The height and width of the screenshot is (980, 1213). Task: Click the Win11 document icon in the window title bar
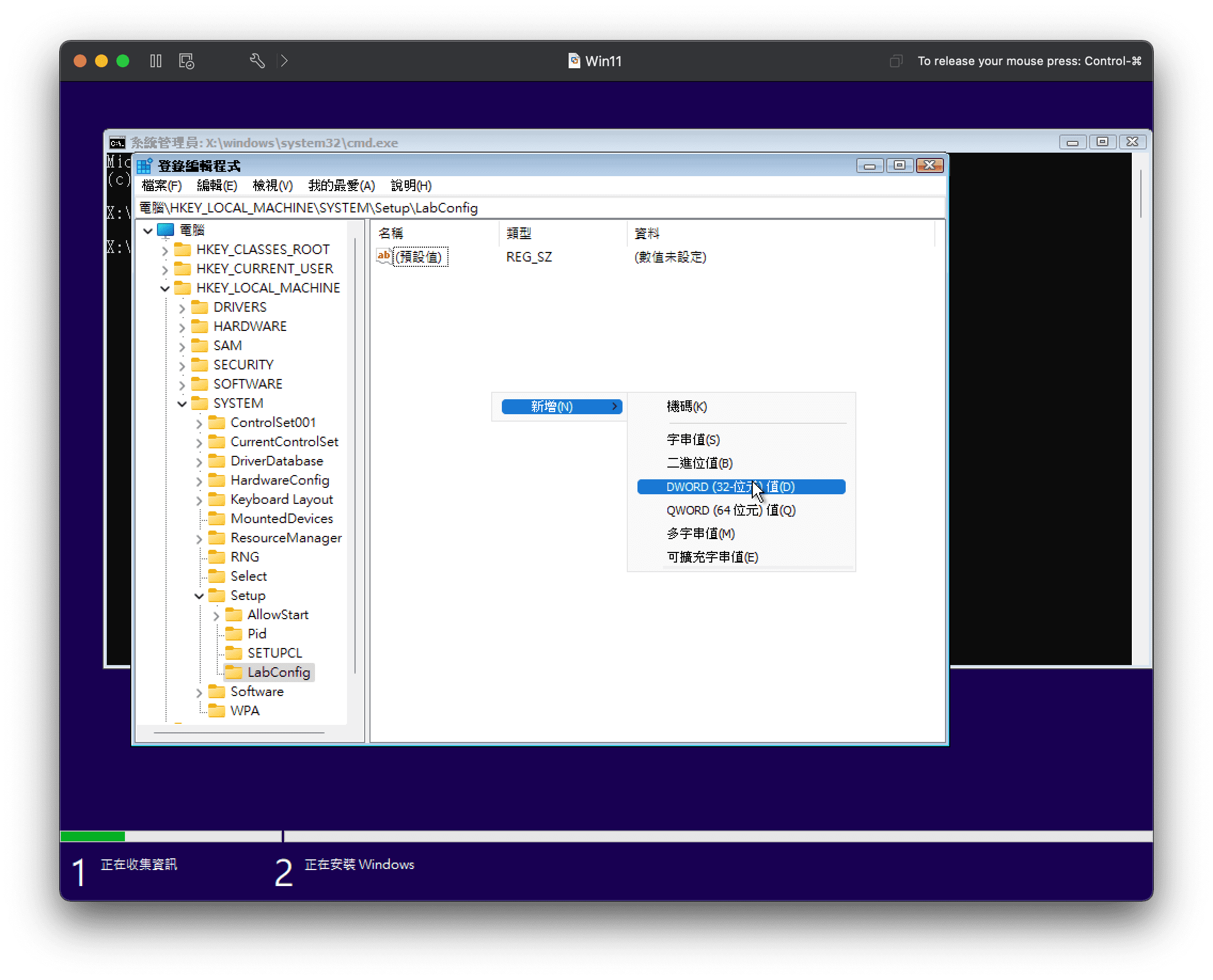click(573, 61)
